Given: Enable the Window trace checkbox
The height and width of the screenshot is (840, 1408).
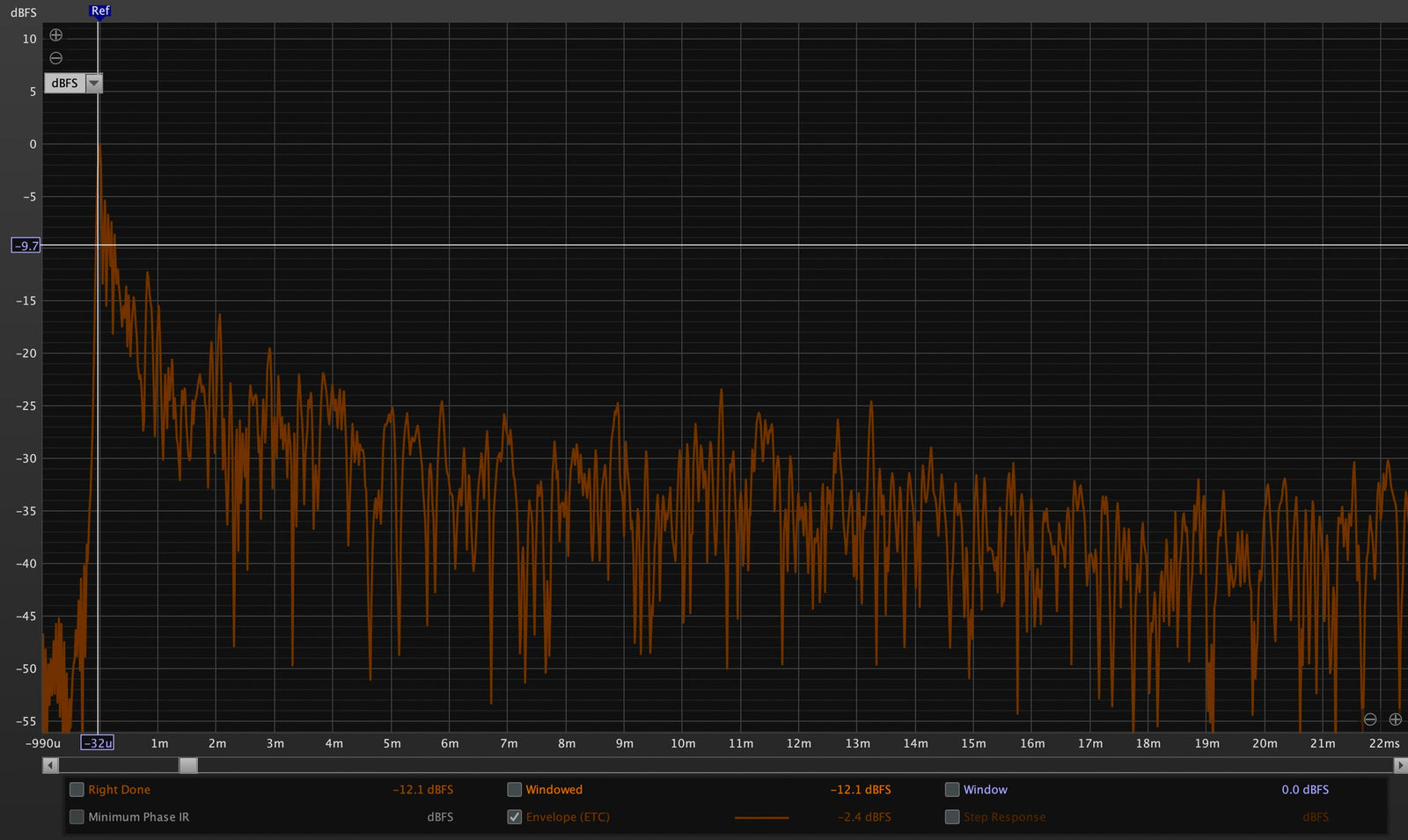Looking at the screenshot, I should pyautogui.click(x=952, y=790).
